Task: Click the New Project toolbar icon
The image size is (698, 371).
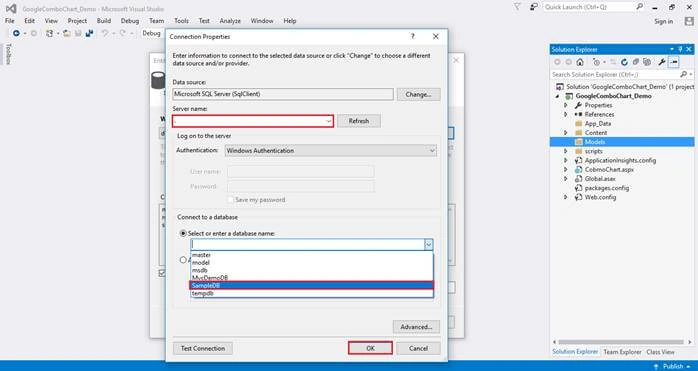Action: (x=49, y=33)
